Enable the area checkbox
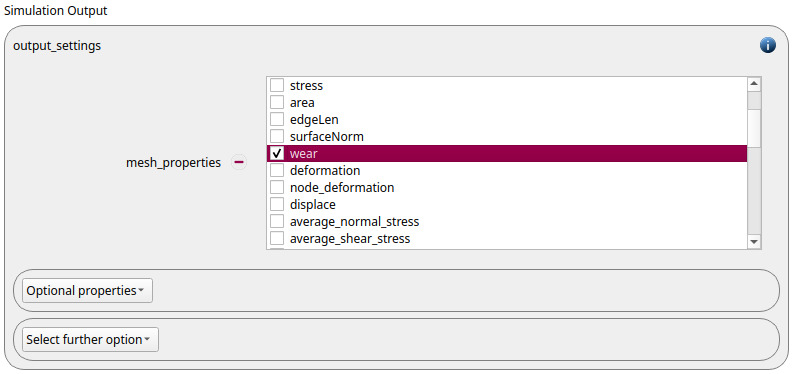The width and height of the screenshot is (792, 374). tap(277, 102)
